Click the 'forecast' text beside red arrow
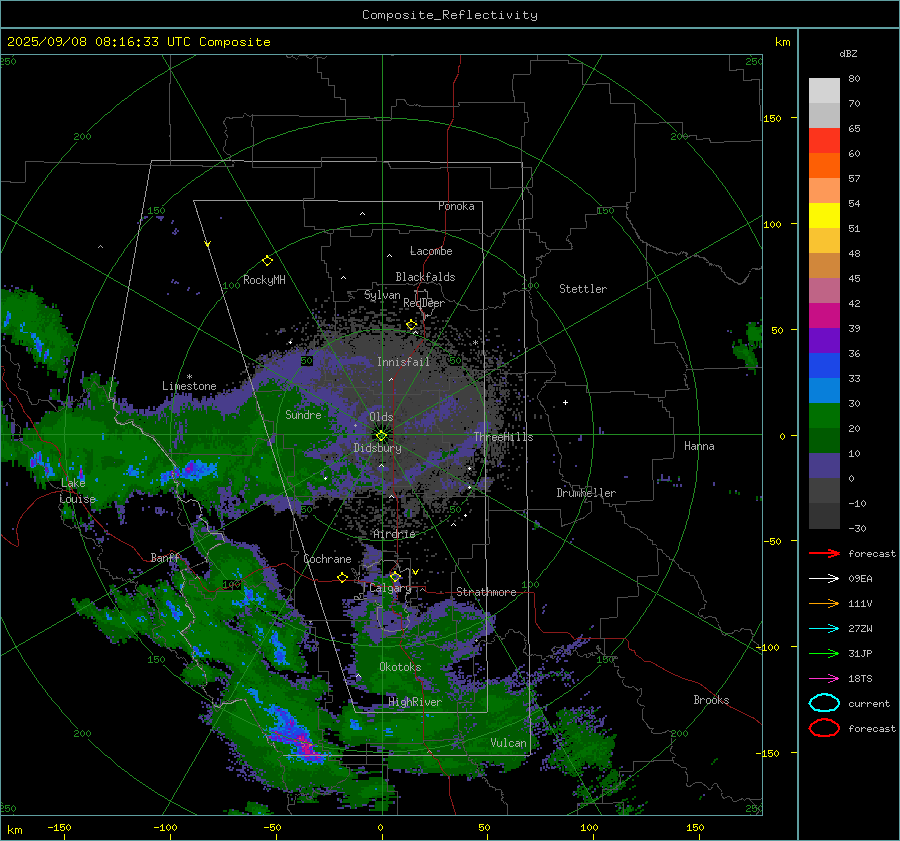 click(871, 553)
